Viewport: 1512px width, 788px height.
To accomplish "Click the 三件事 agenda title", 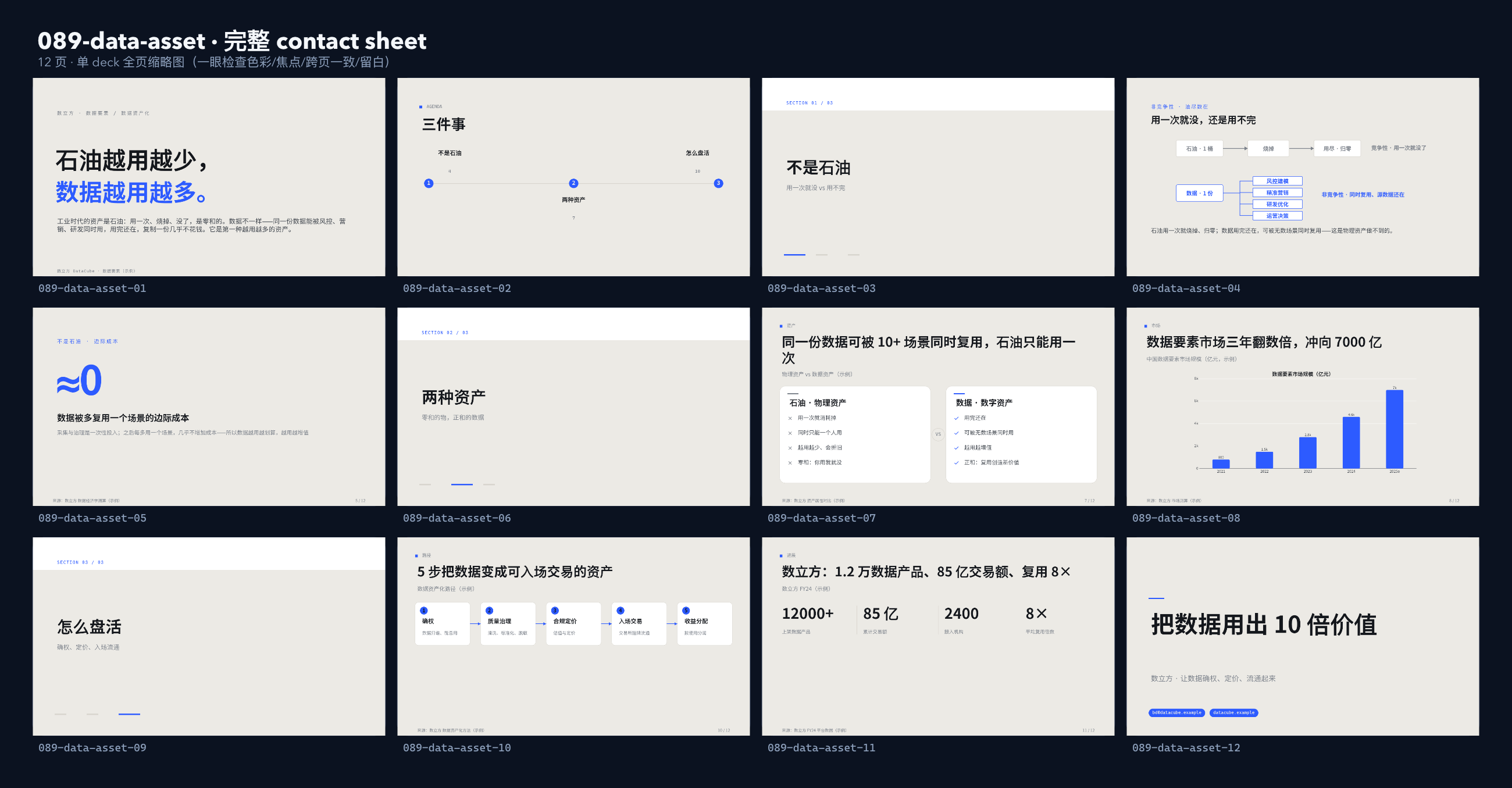I will [x=444, y=124].
